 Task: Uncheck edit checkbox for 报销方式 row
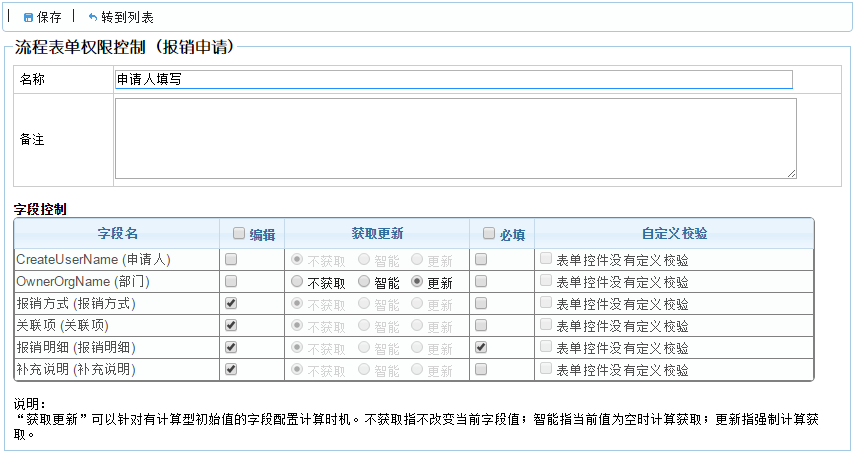pyautogui.click(x=231, y=303)
